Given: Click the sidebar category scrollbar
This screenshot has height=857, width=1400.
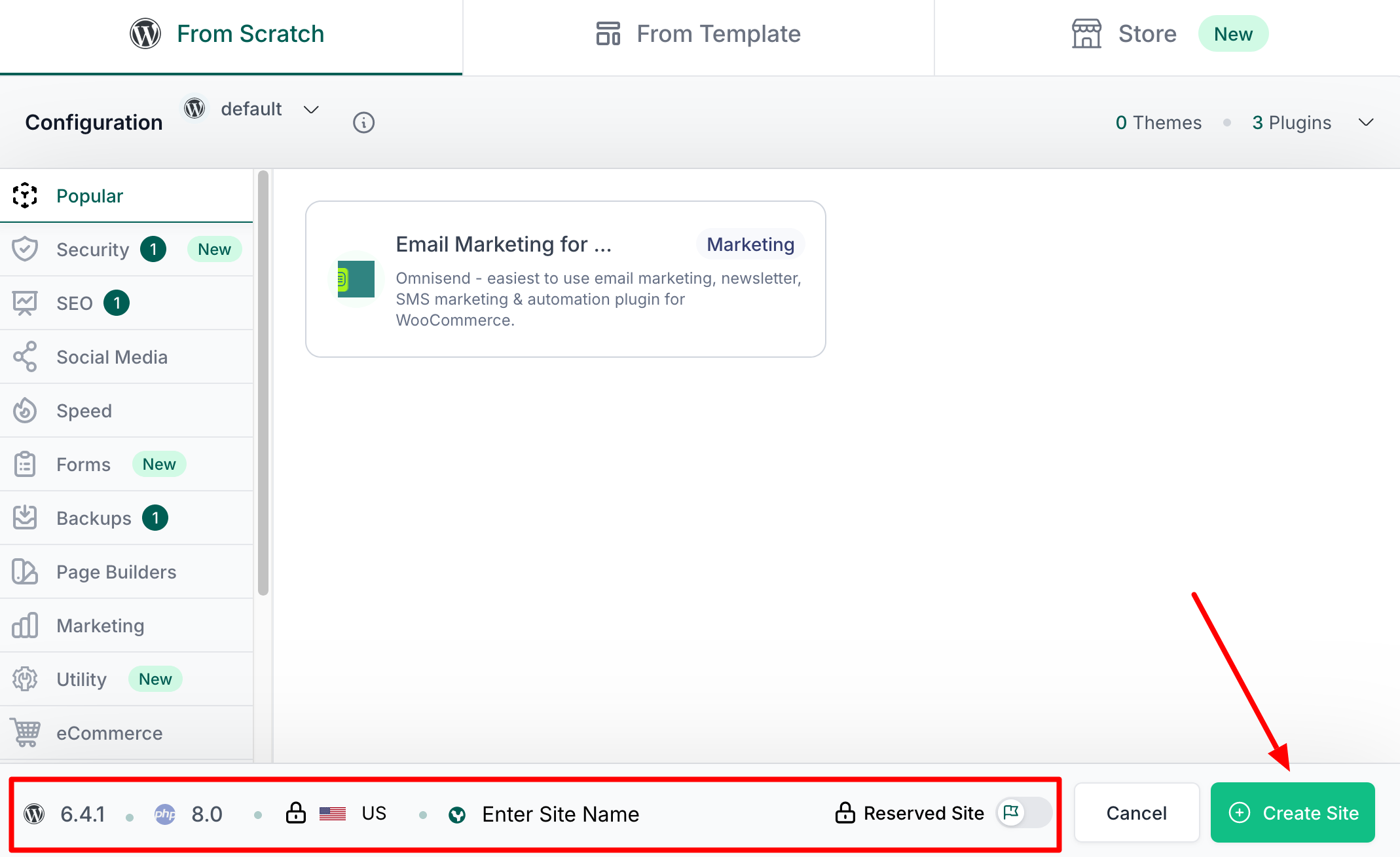Looking at the screenshot, I should 263,383.
